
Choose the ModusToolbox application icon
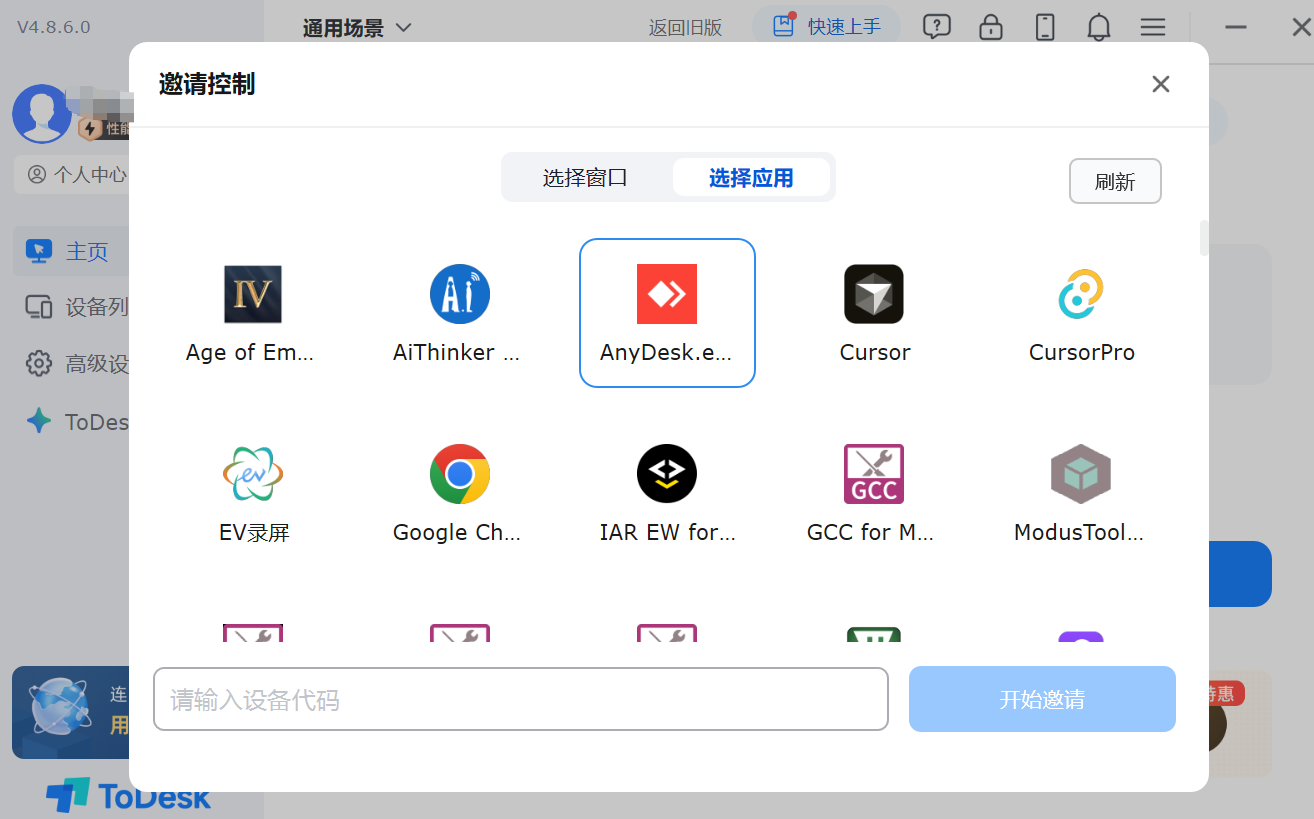coord(1081,474)
